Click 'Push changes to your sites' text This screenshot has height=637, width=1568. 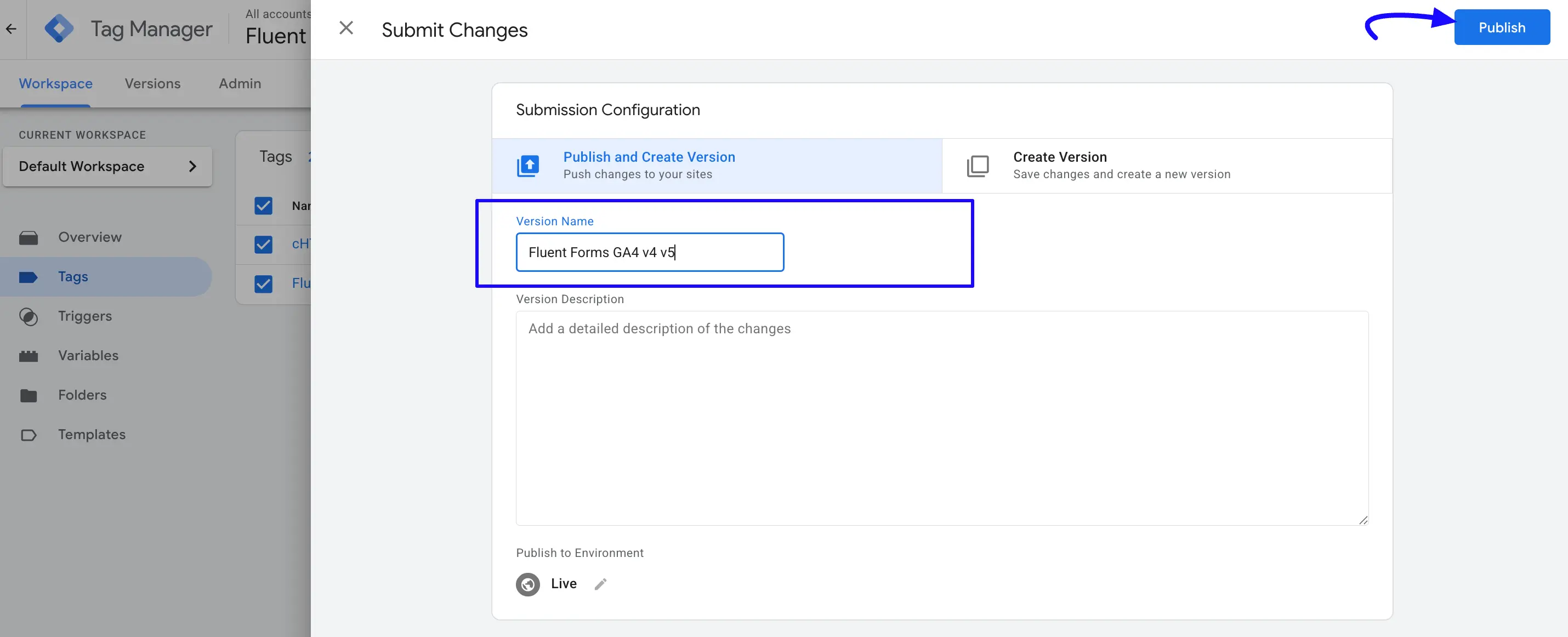[637, 174]
